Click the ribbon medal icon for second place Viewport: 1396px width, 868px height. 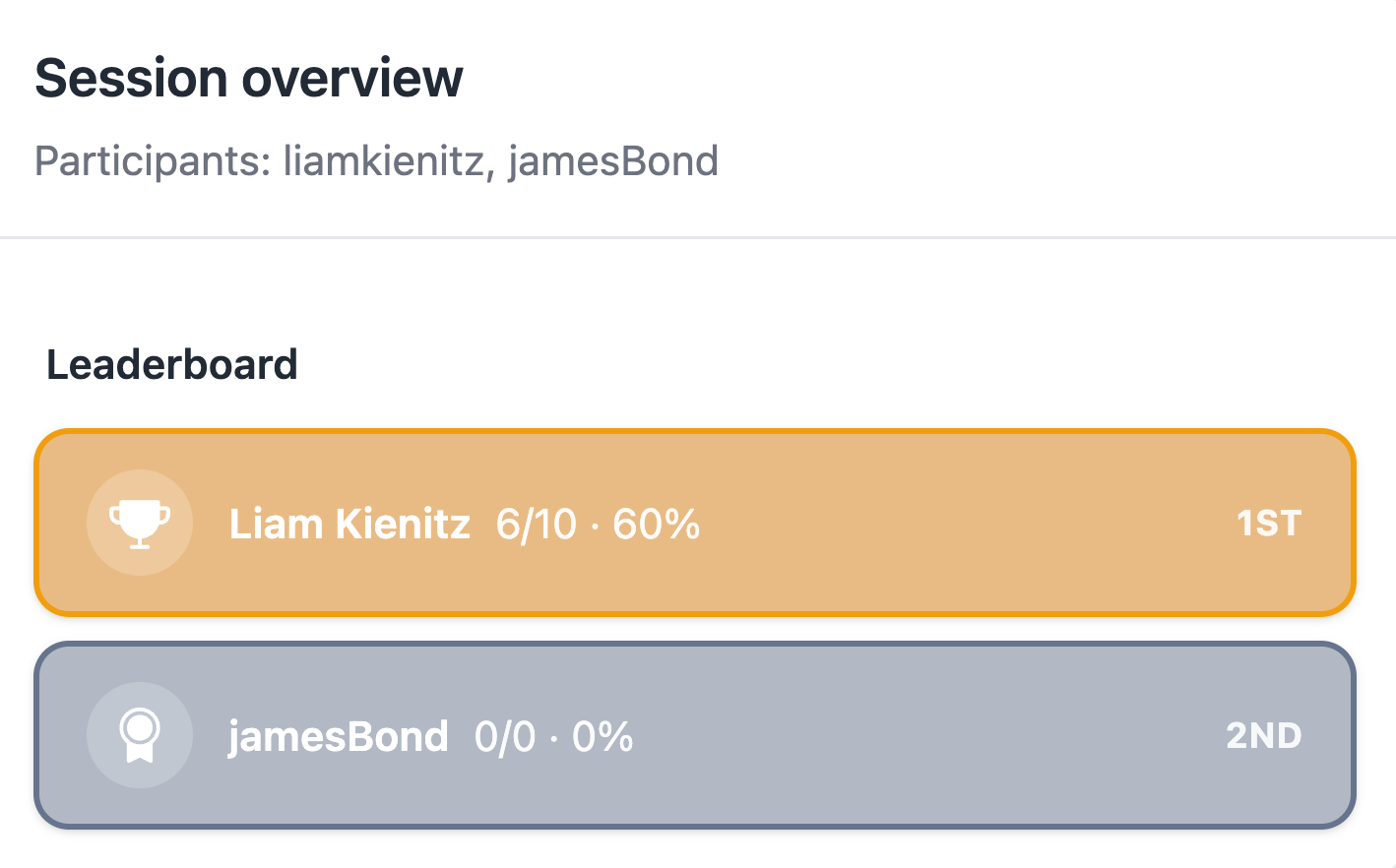[x=140, y=735]
